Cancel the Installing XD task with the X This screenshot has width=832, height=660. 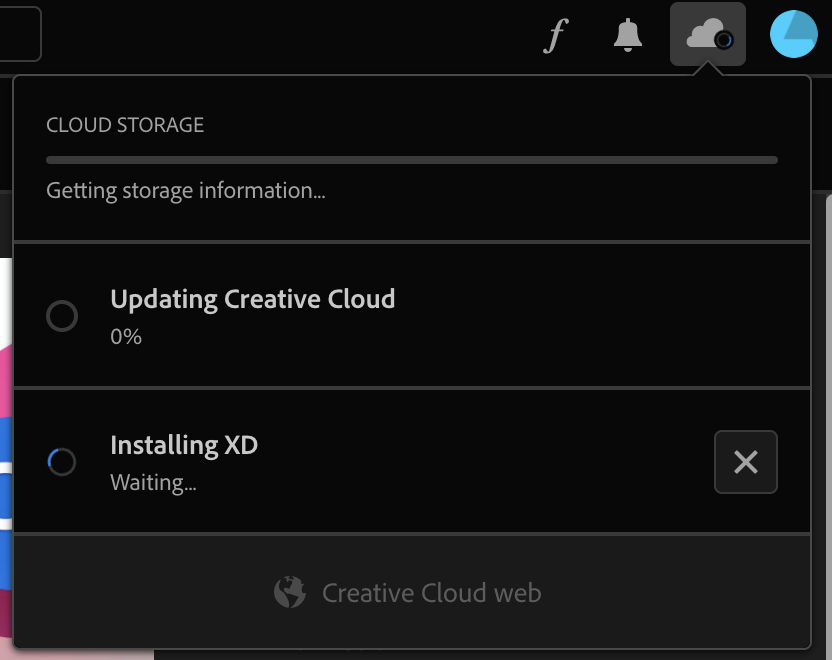tap(745, 462)
